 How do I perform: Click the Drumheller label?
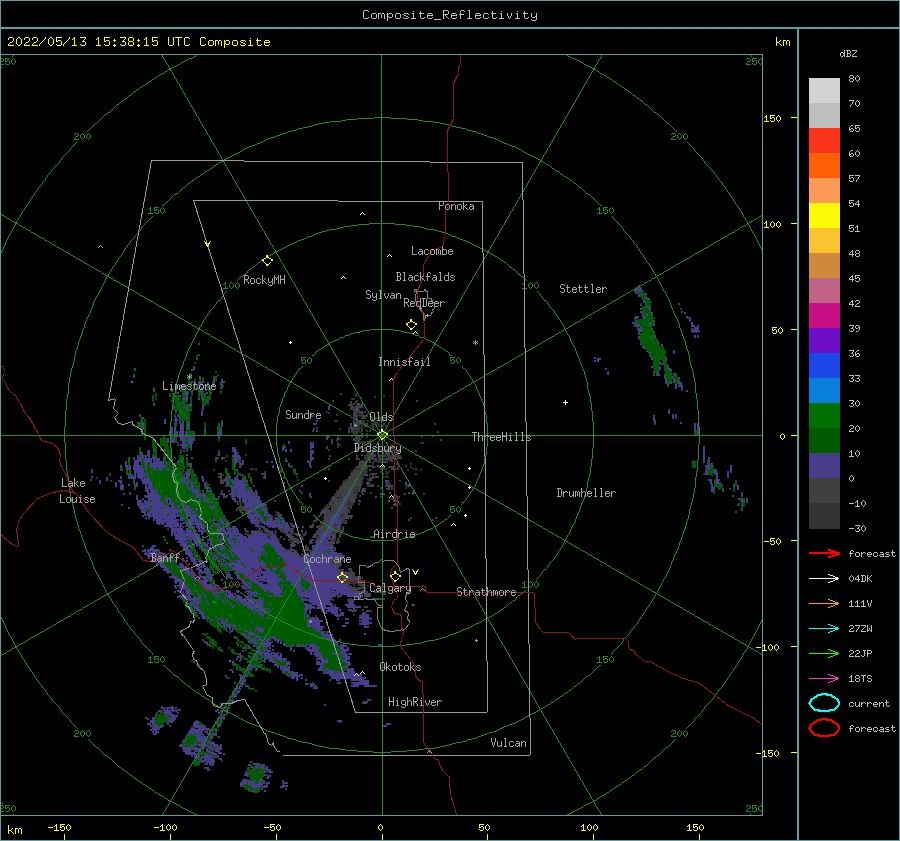coord(586,493)
